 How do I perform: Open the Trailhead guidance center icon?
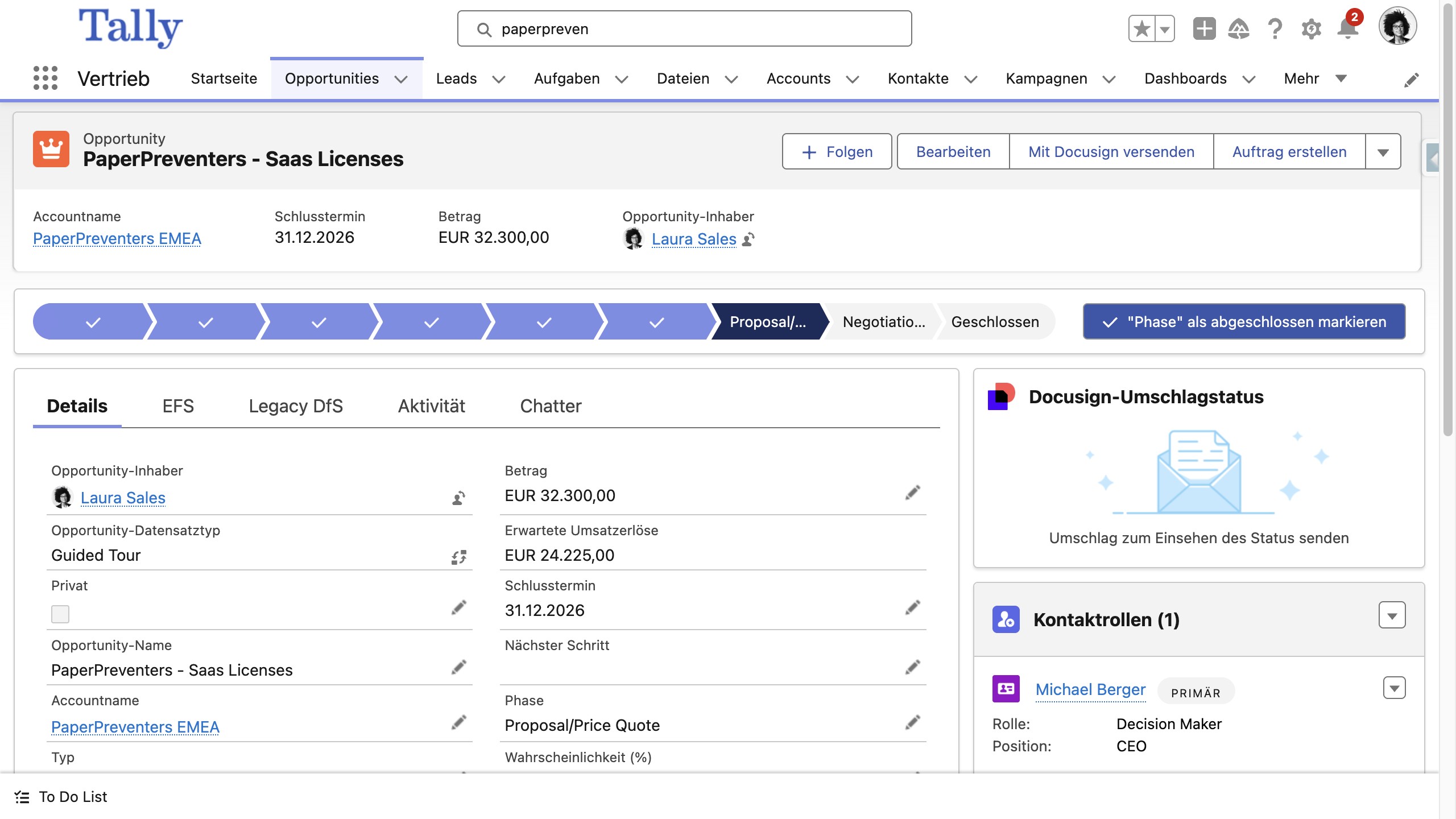tap(1239, 28)
